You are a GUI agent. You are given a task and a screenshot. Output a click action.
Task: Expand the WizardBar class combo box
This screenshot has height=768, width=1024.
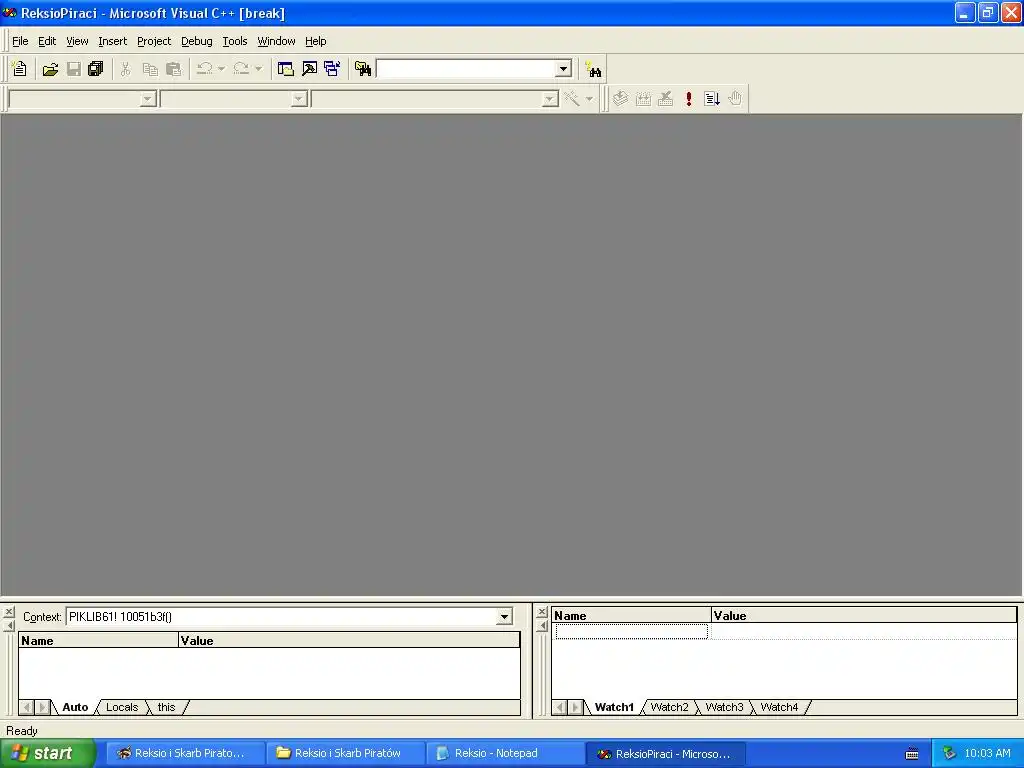pyautogui.click(x=148, y=99)
